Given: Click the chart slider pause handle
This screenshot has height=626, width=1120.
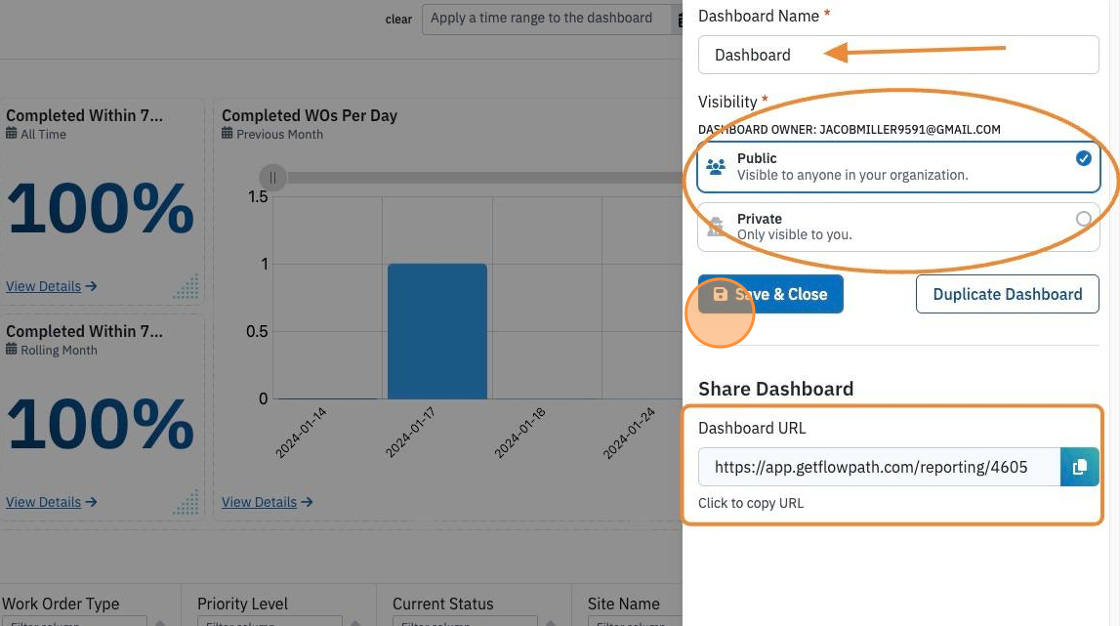Looking at the screenshot, I should coord(272,177).
